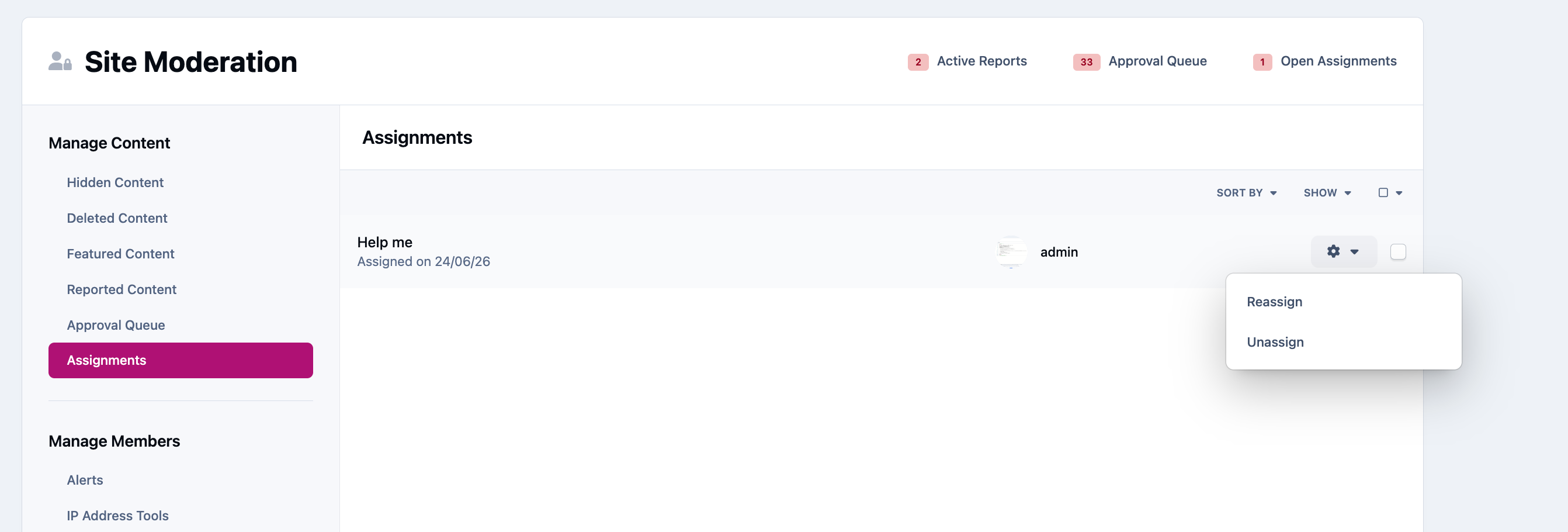Open Approval Queue link in header
Image resolution: width=1568 pixels, height=532 pixels.
coord(1157,61)
